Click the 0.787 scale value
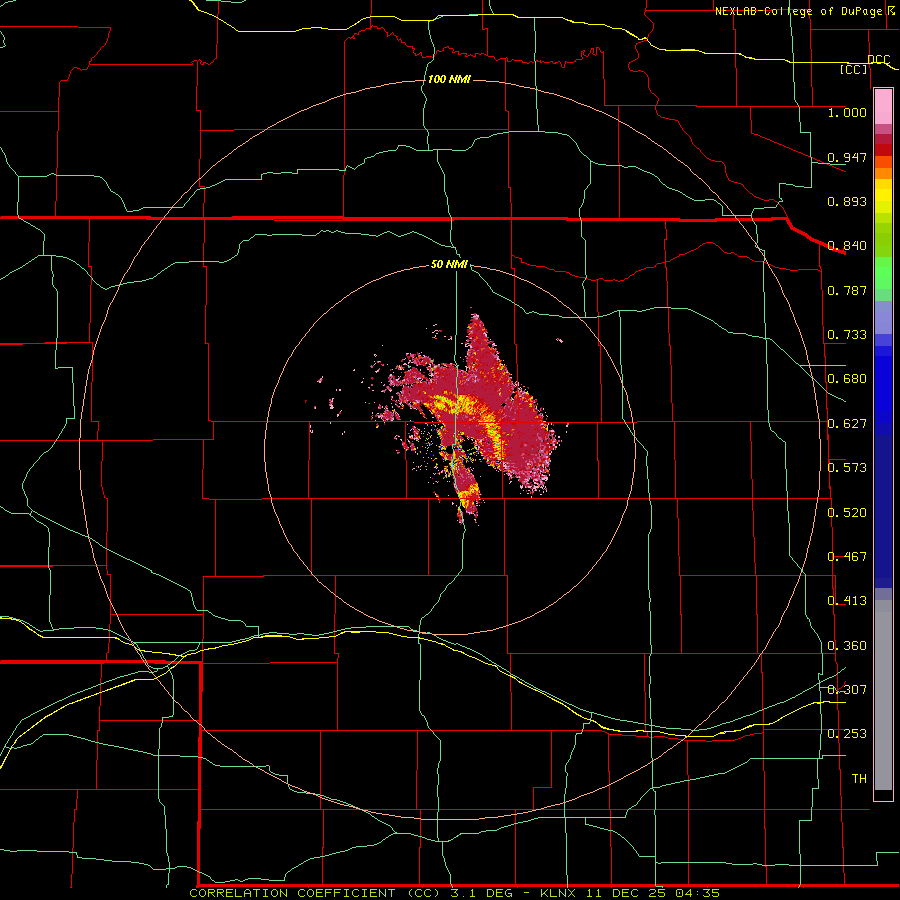 [847, 290]
